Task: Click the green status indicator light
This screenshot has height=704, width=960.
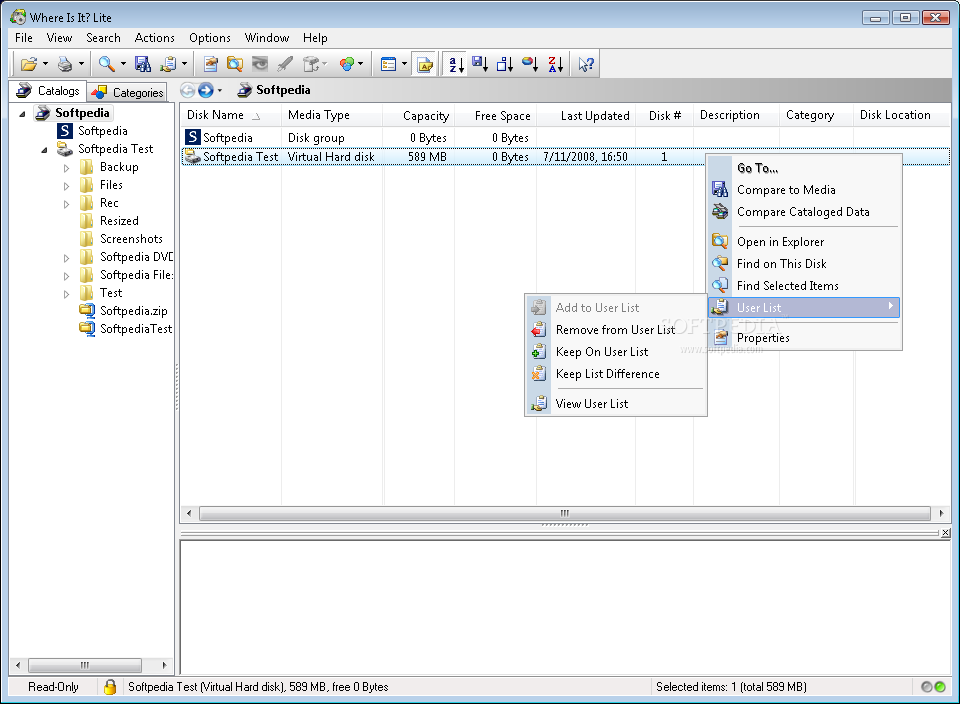Action: pos(939,687)
